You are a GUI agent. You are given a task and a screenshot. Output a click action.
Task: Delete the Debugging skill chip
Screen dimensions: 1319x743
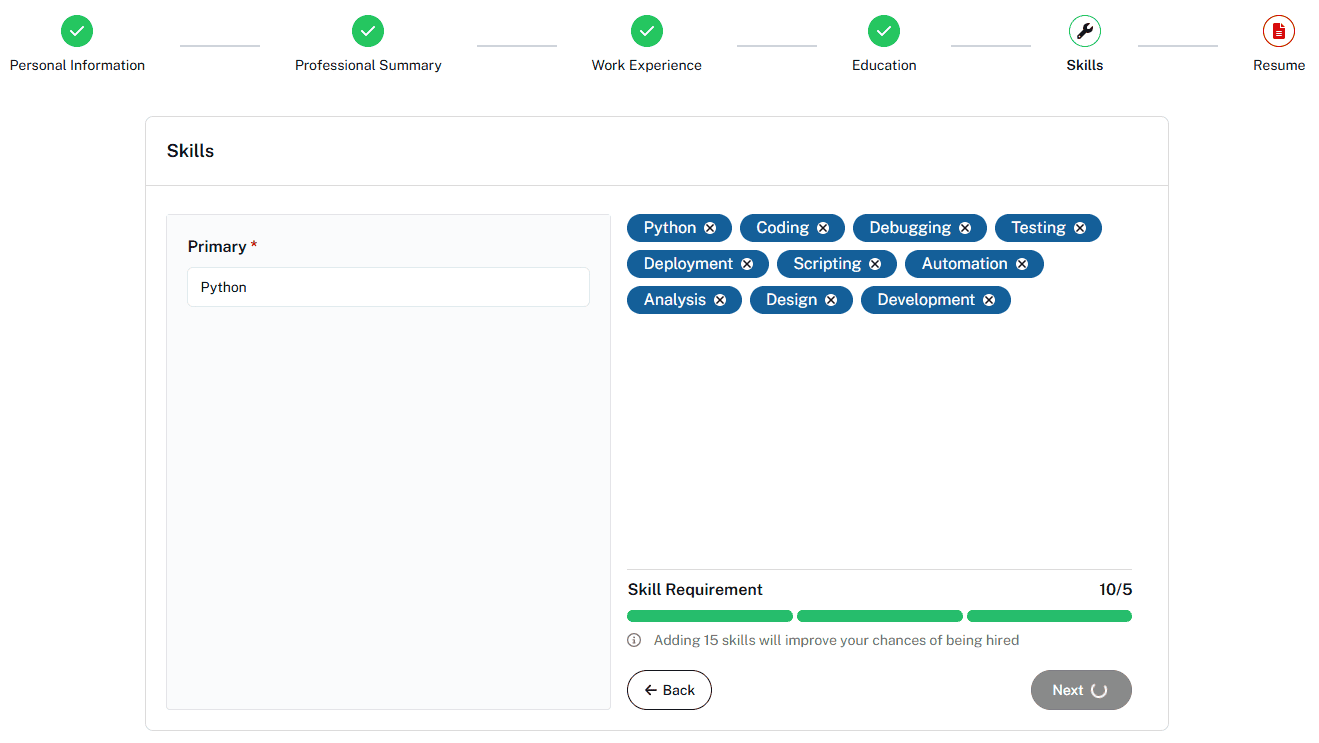965,228
